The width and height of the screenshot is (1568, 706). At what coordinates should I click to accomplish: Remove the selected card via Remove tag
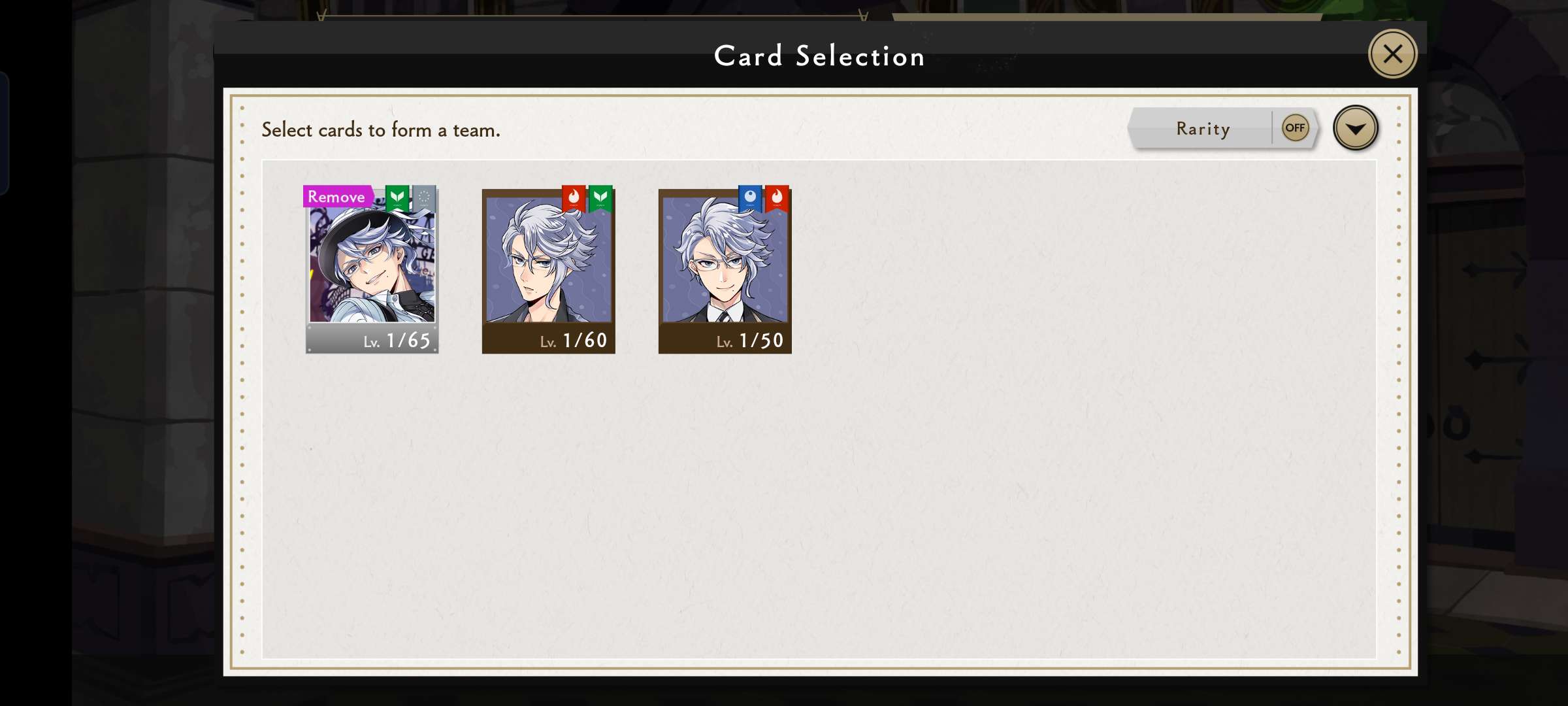pos(338,196)
